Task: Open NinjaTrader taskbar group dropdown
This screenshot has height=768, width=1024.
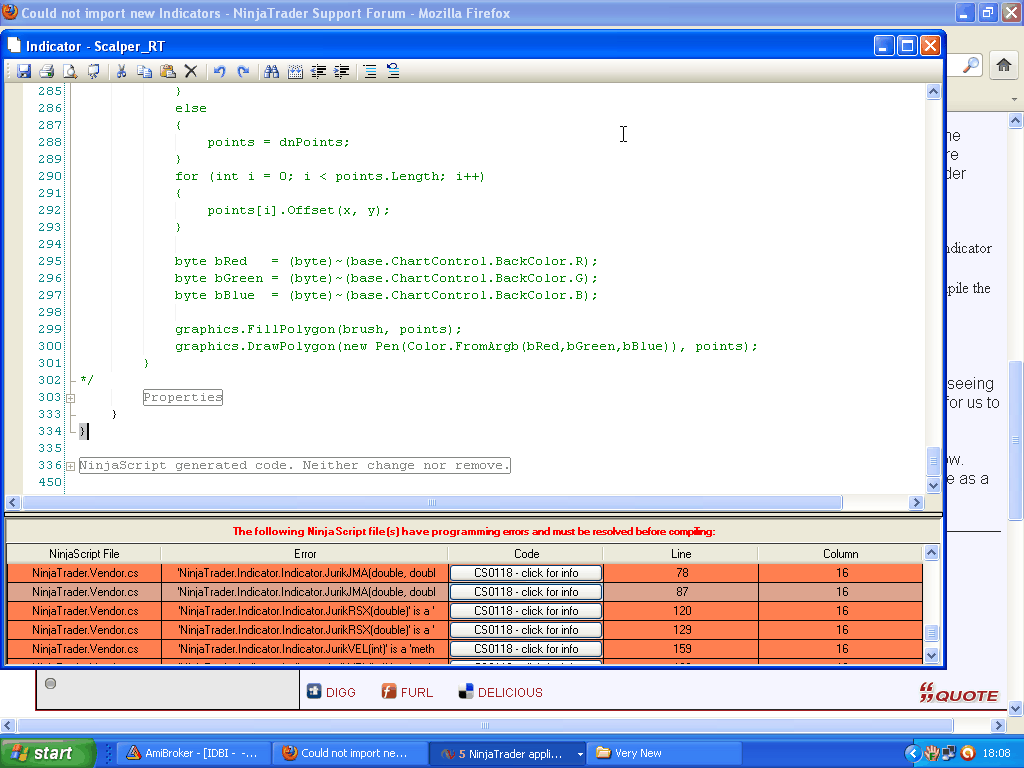Action: (580, 754)
